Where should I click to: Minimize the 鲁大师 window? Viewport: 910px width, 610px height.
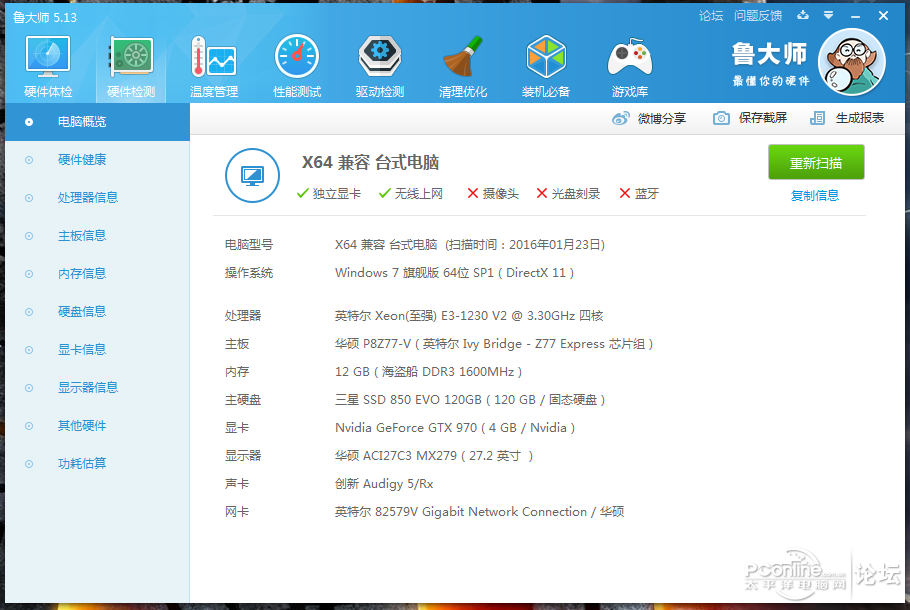click(855, 16)
